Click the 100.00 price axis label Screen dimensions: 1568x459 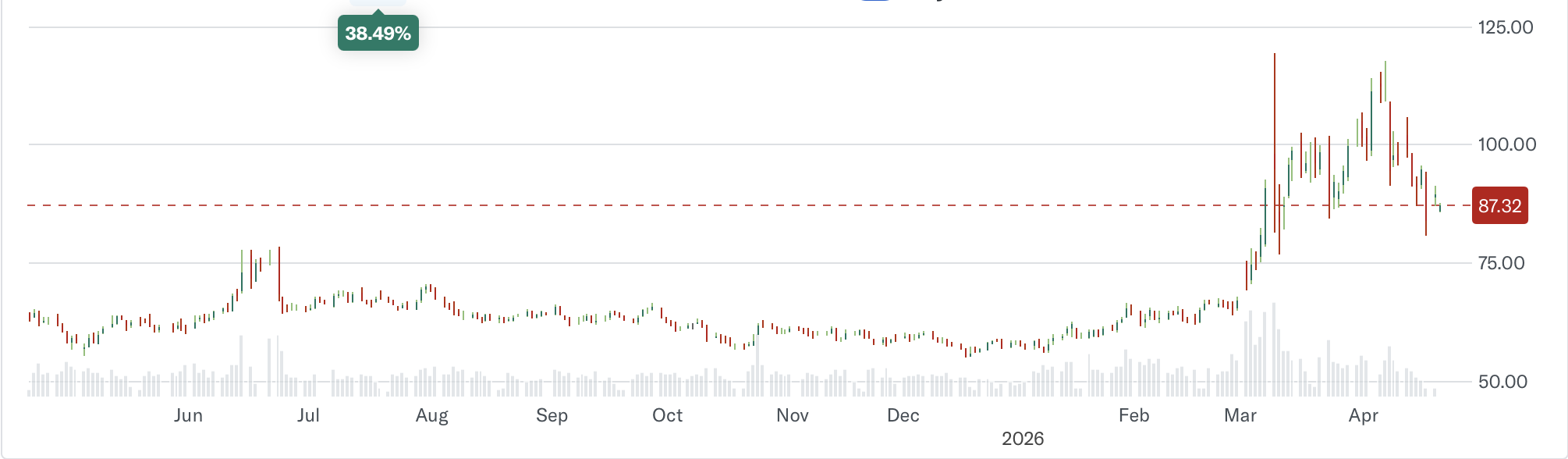pos(1506,144)
